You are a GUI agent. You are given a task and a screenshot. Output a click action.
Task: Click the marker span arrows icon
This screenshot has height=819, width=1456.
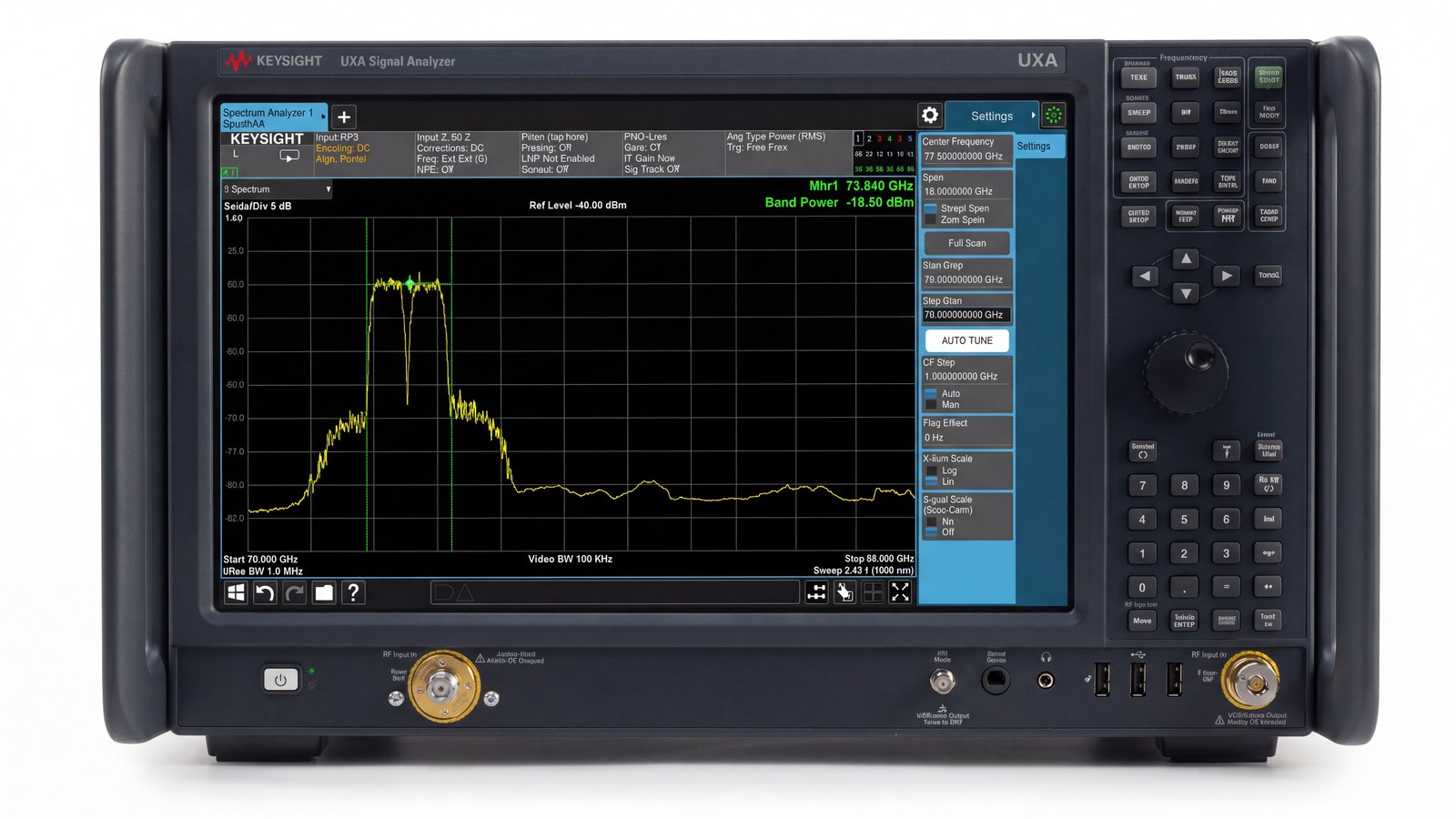click(x=817, y=592)
